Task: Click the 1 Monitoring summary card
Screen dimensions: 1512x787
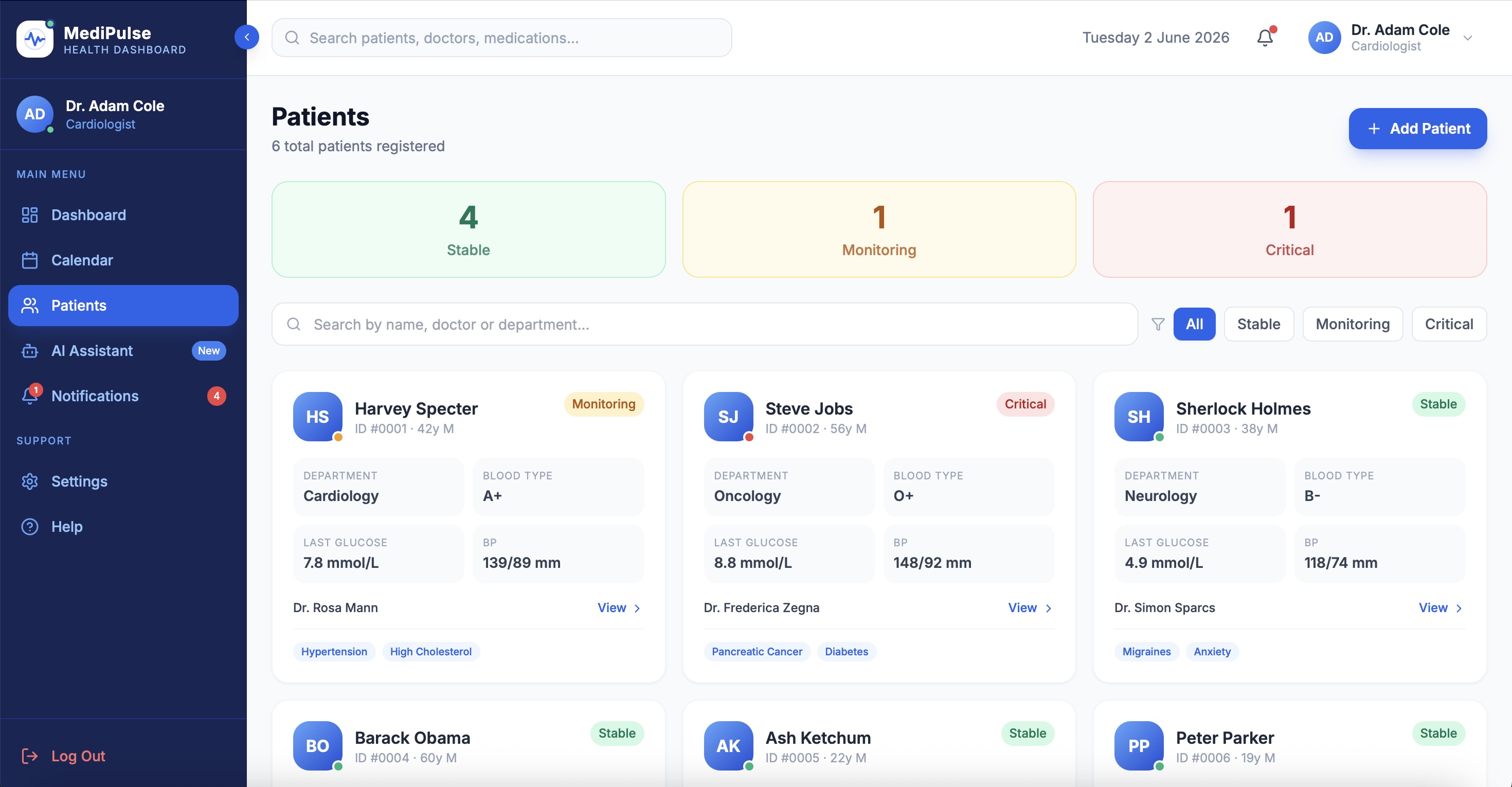Action: pos(879,229)
